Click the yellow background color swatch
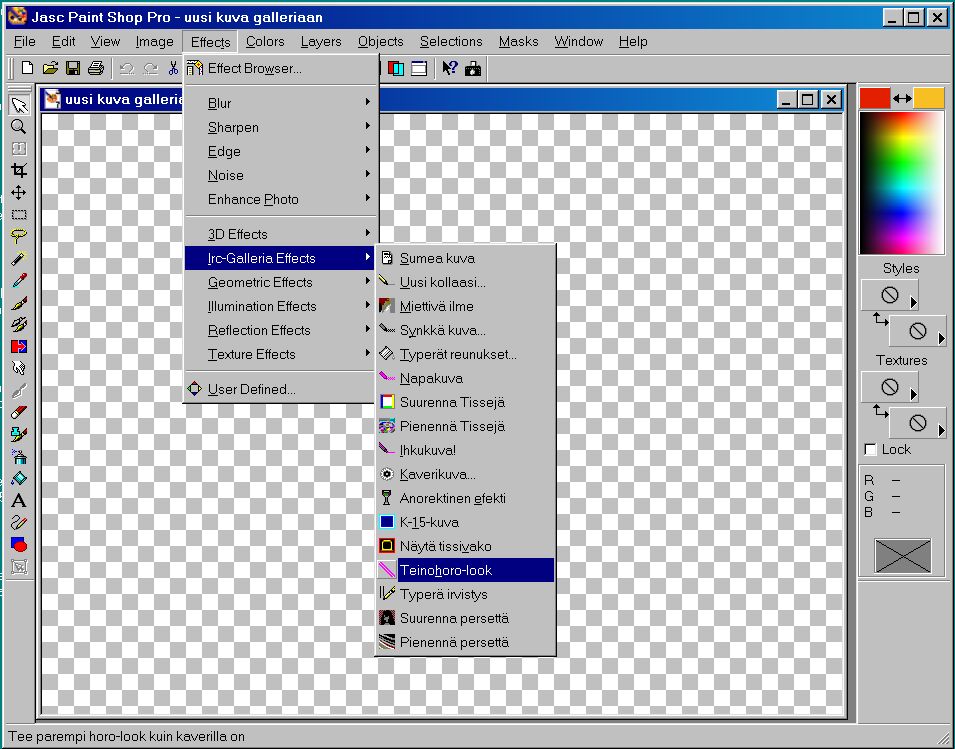955x749 pixels. 929,98
